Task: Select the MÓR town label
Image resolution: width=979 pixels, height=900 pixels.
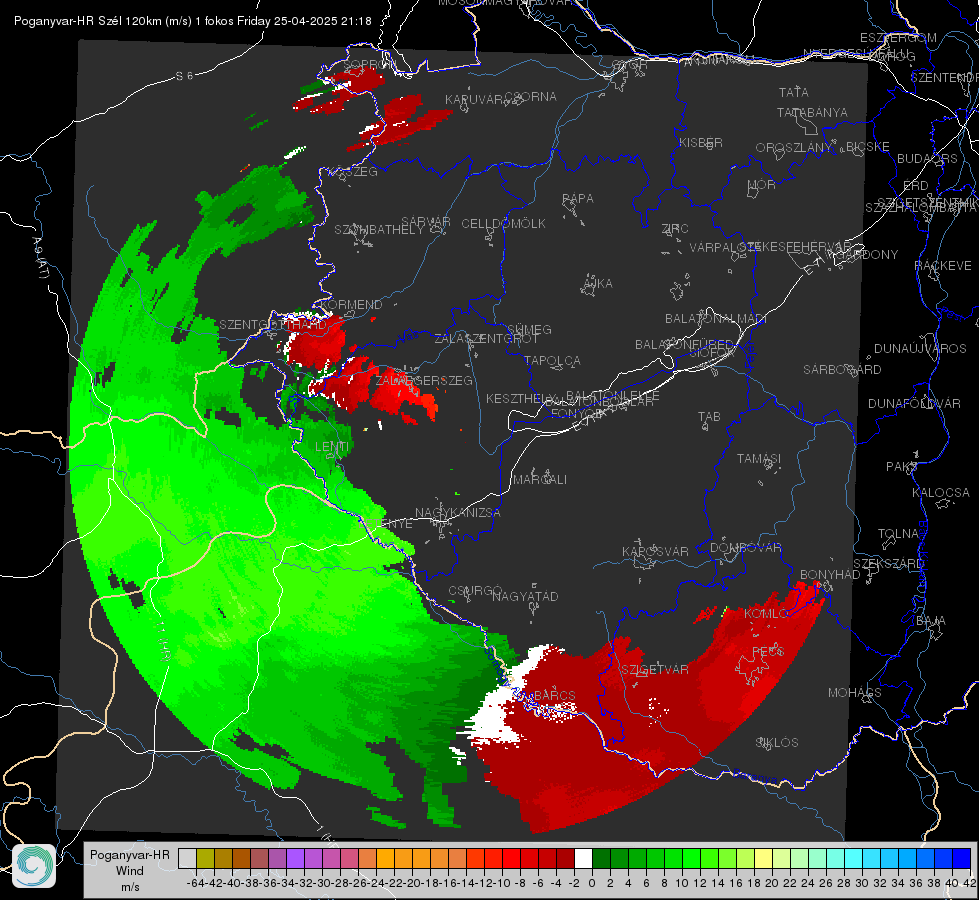Action: 762,185
